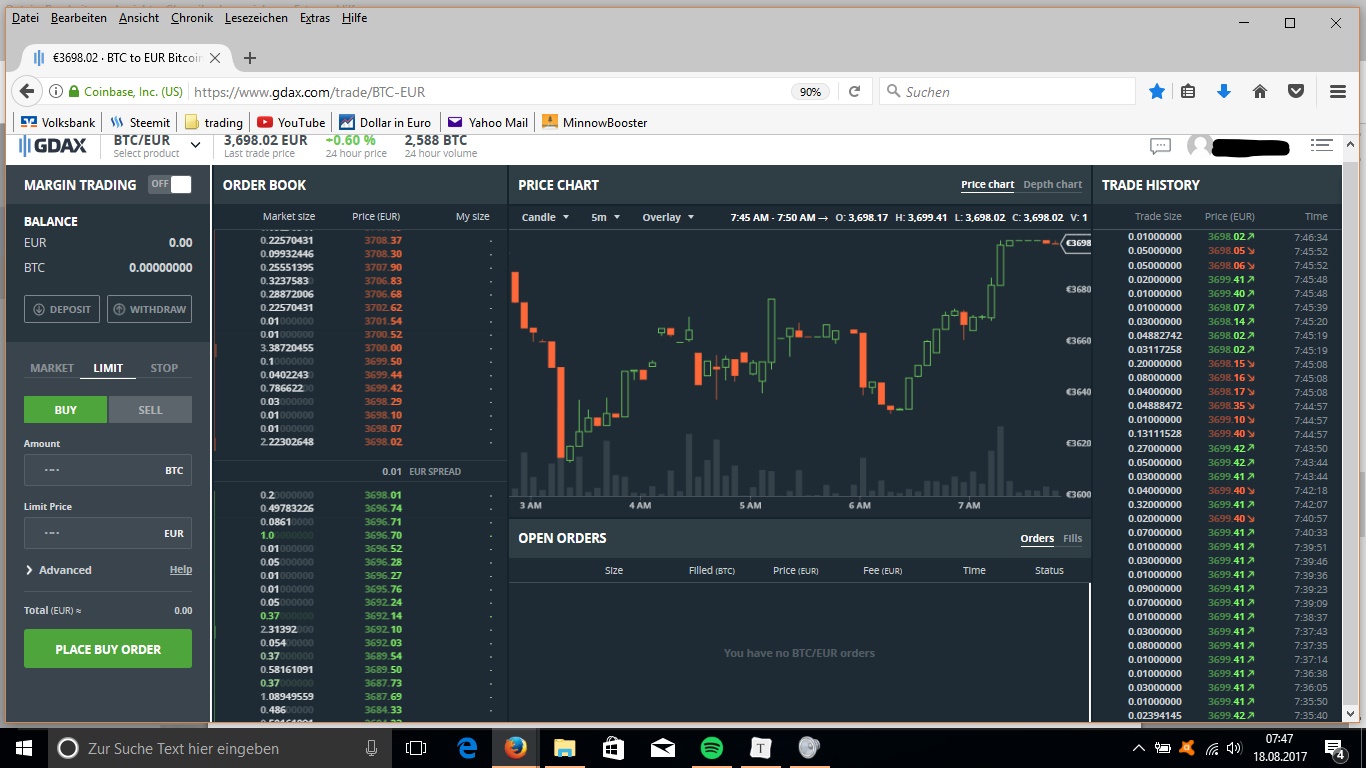Open the 5m timeframe dropdown
Screen dimensions: 1366x768
tap(605, 216)
